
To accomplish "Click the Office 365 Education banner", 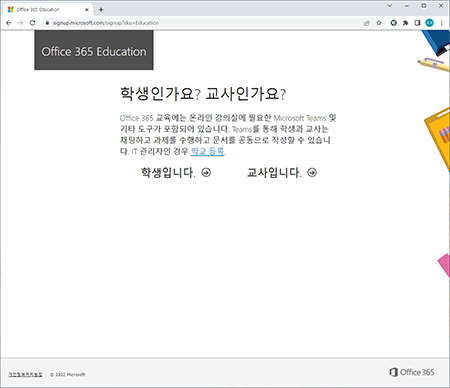I will [x=94, y=50].
